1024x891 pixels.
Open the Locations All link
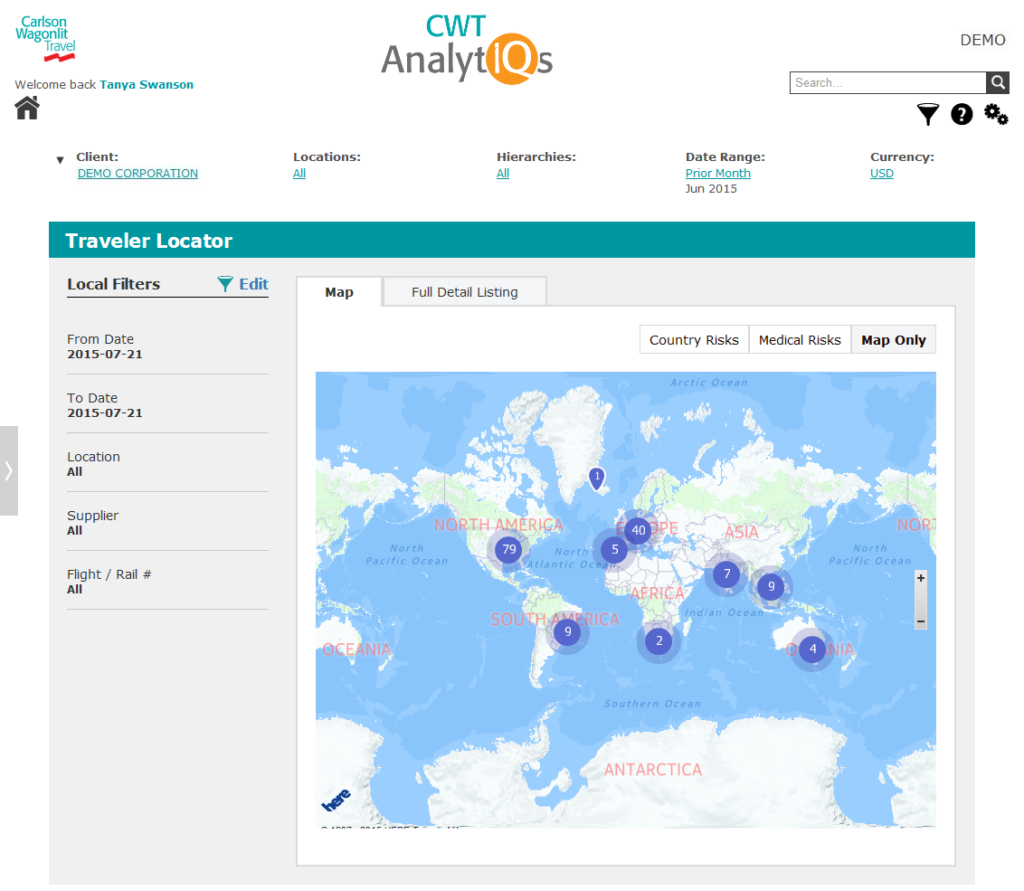click(299, 173)
